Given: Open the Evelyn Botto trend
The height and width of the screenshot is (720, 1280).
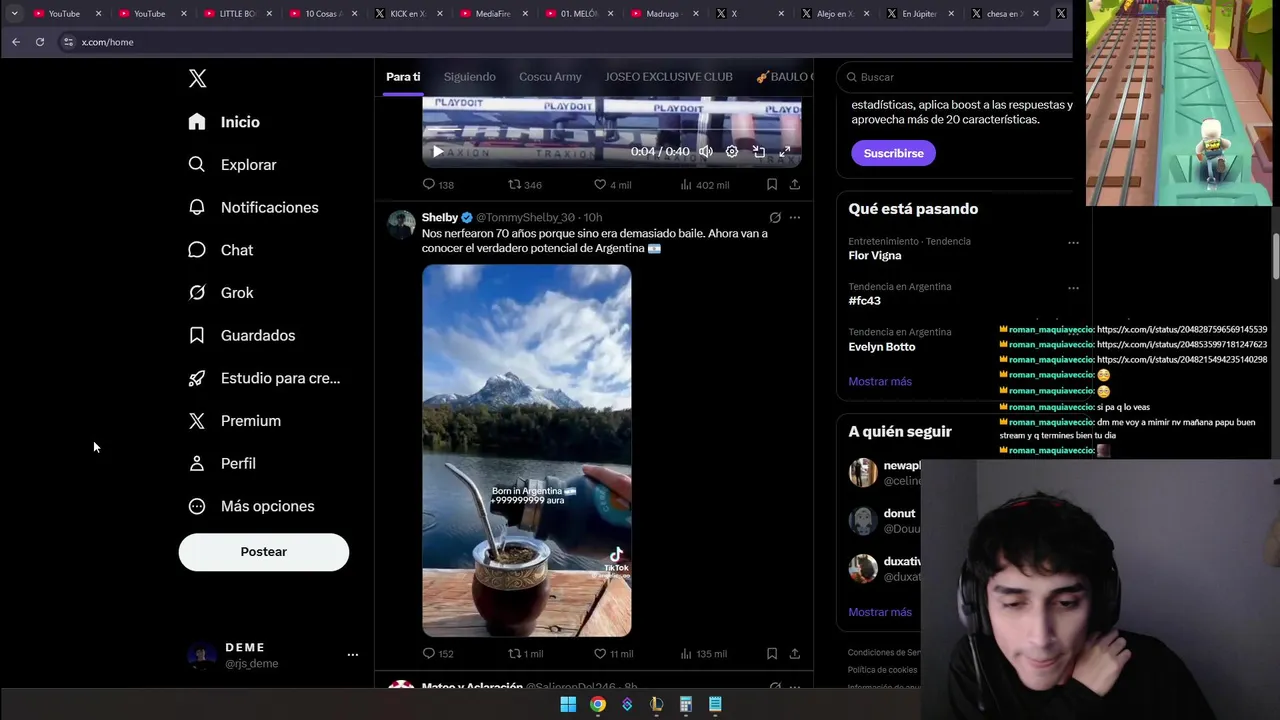Looking at the screenshot, I should tap(882, 347).
